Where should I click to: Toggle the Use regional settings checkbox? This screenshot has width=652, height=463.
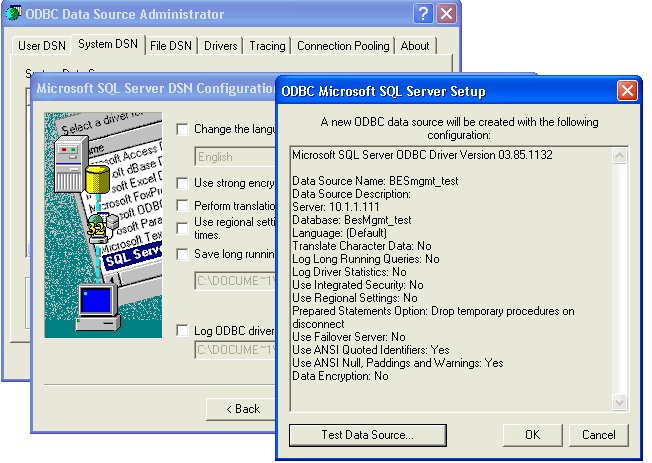[182, 222]
